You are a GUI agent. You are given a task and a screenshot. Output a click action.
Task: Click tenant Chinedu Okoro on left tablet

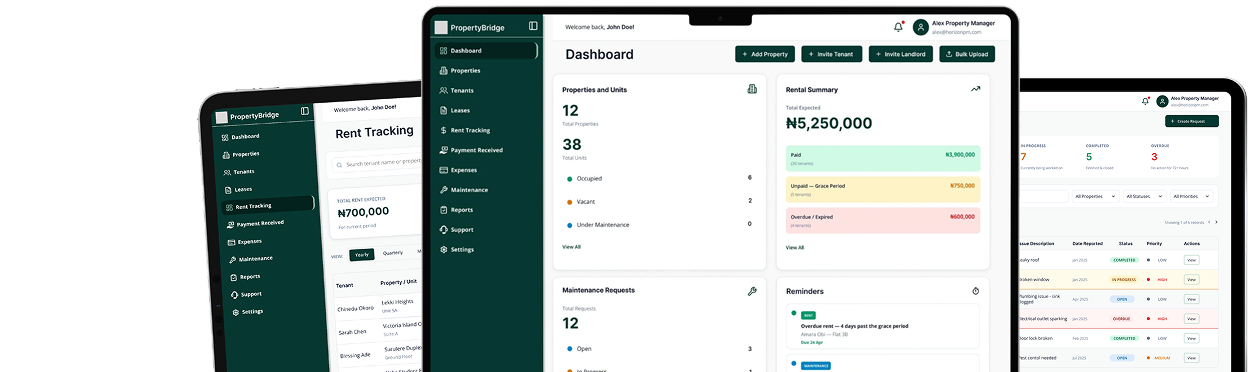point(355,309)
